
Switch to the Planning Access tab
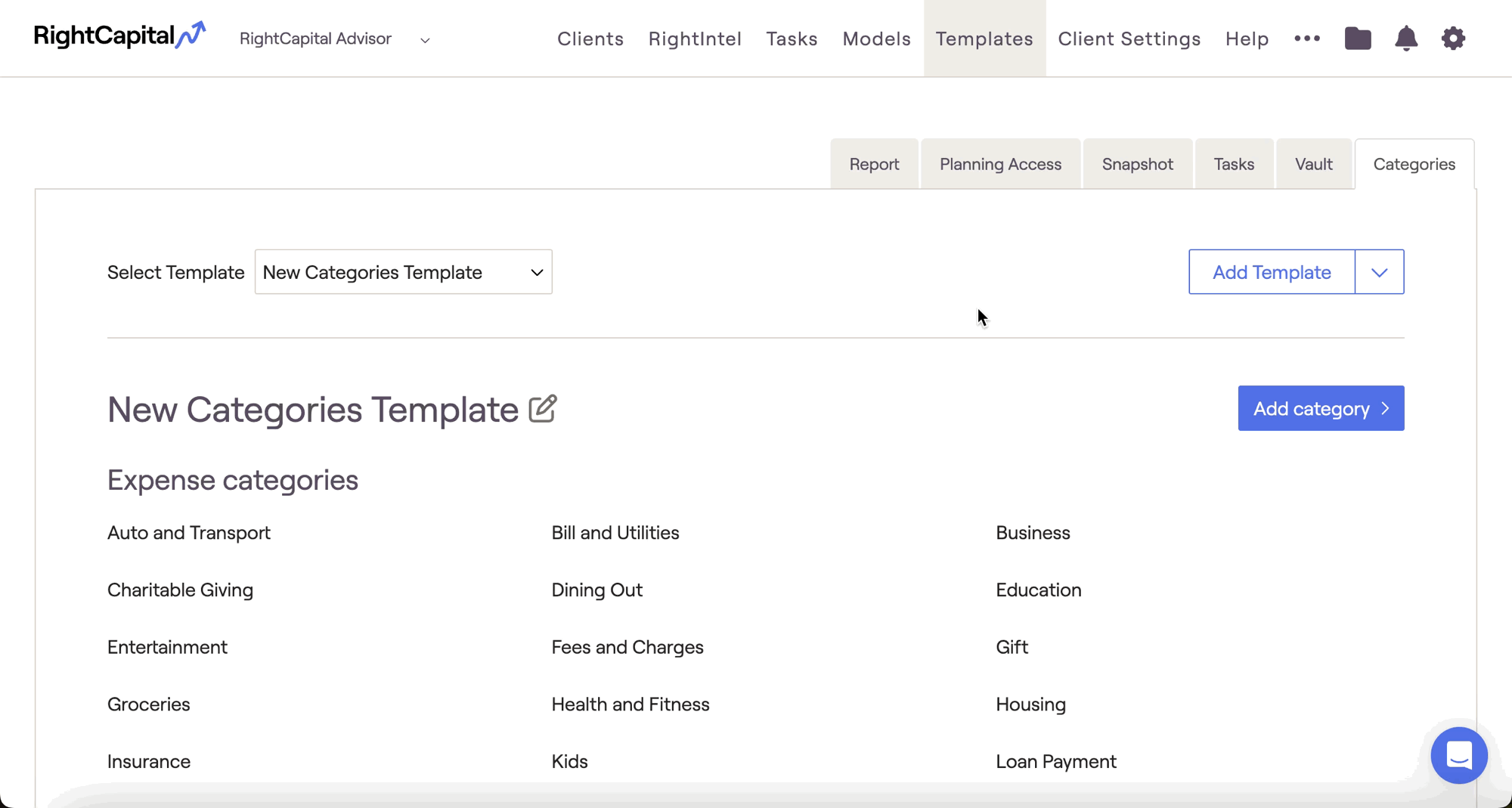[1000, 164]
